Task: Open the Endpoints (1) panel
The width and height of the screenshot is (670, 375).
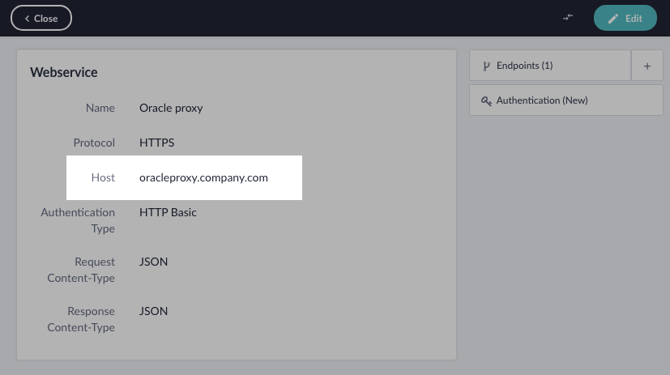Action: pos(550,65)
